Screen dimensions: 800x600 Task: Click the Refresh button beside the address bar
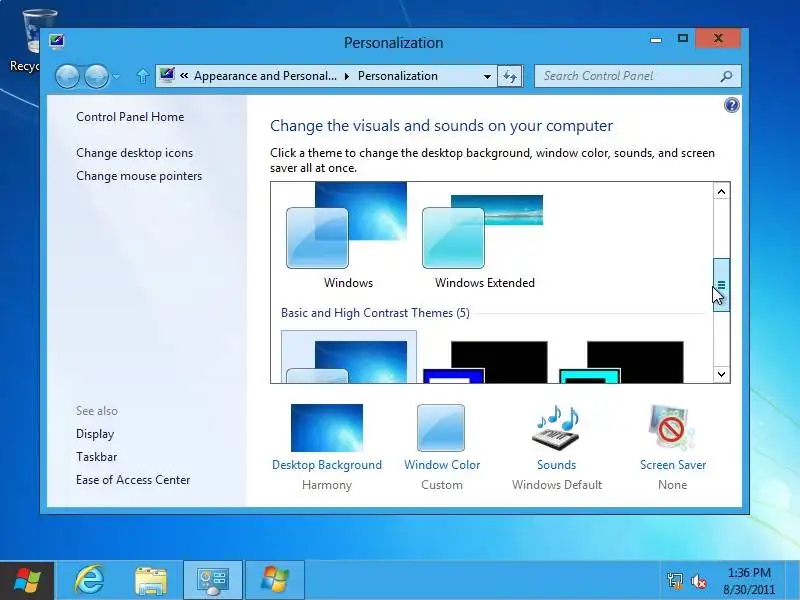[510, 77]
